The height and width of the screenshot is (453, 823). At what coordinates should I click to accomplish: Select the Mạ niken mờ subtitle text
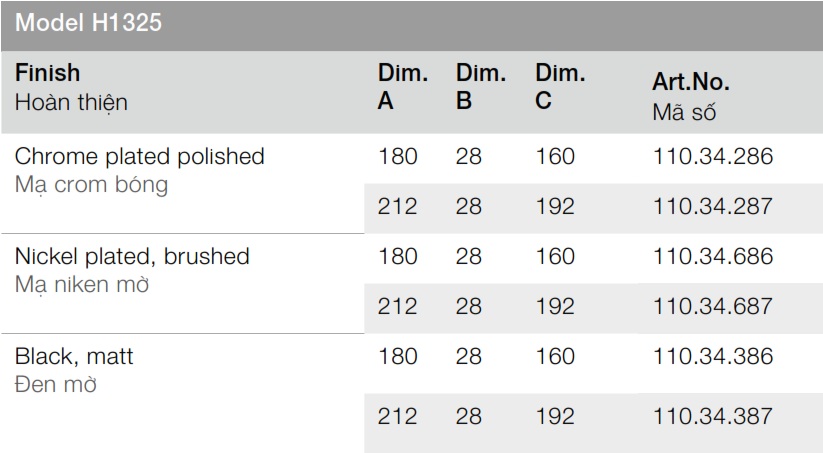[x=82, y=285]
